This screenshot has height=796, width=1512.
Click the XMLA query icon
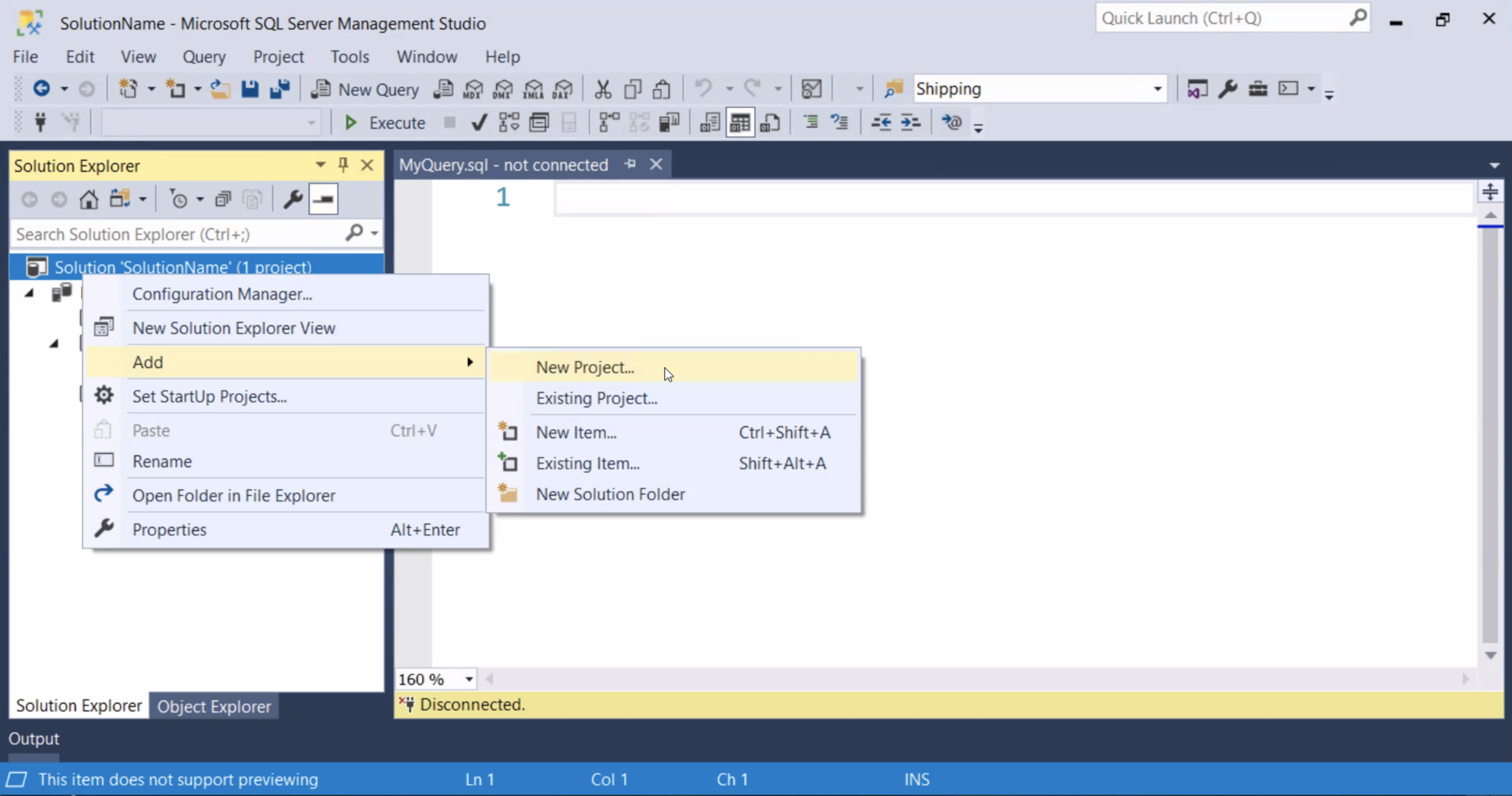click(x=533, y=89)
